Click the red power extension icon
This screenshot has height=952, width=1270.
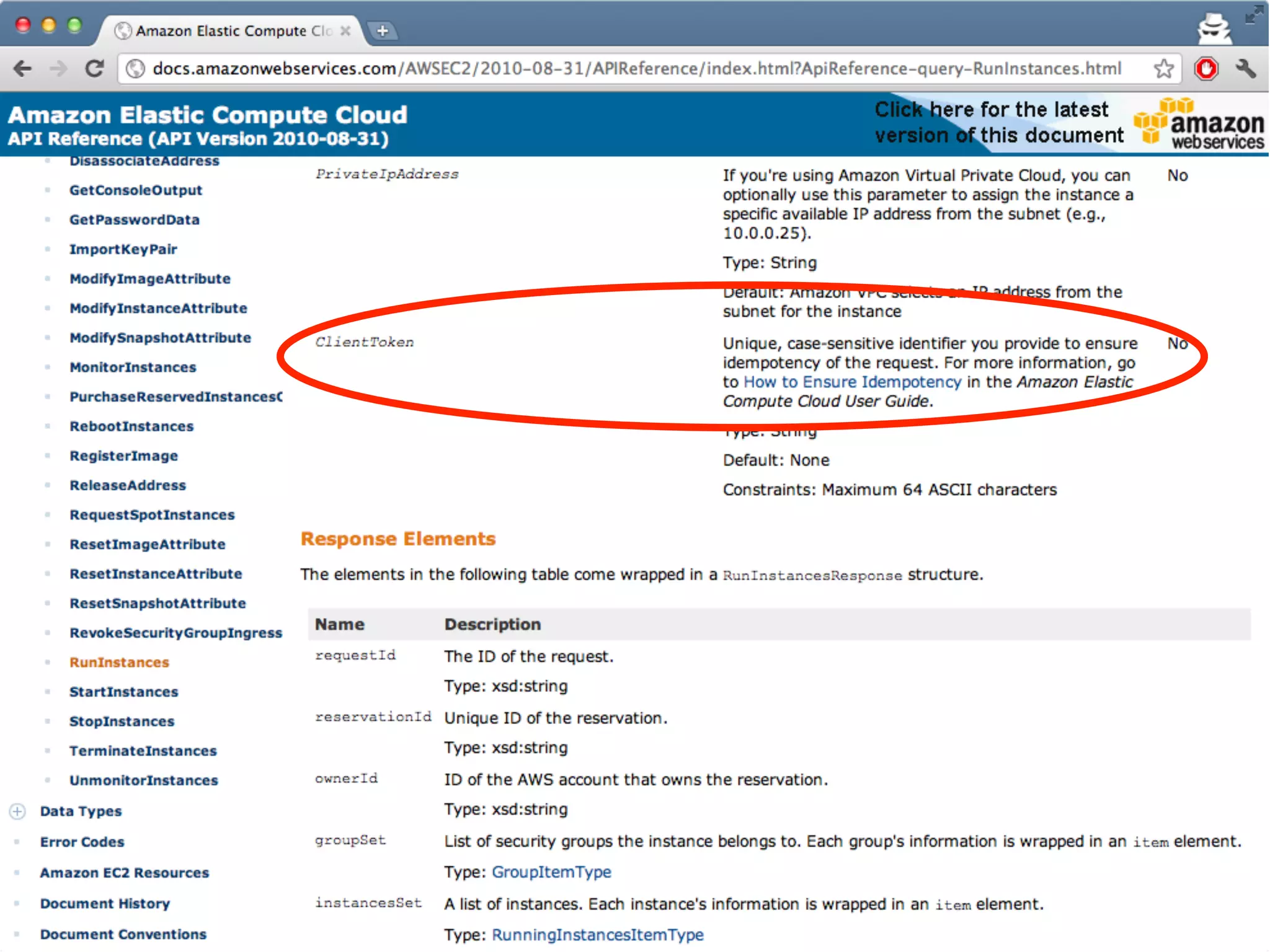click(1206, 68)
